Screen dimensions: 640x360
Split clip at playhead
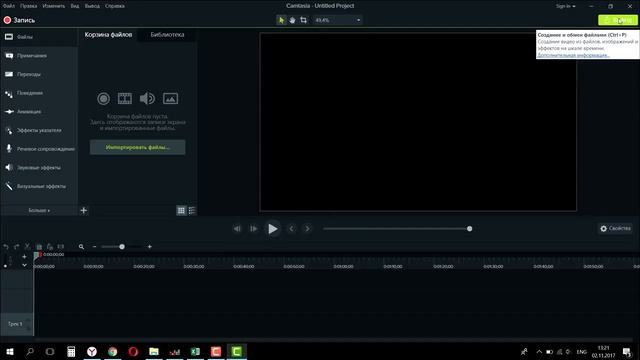tap(61, 247)
